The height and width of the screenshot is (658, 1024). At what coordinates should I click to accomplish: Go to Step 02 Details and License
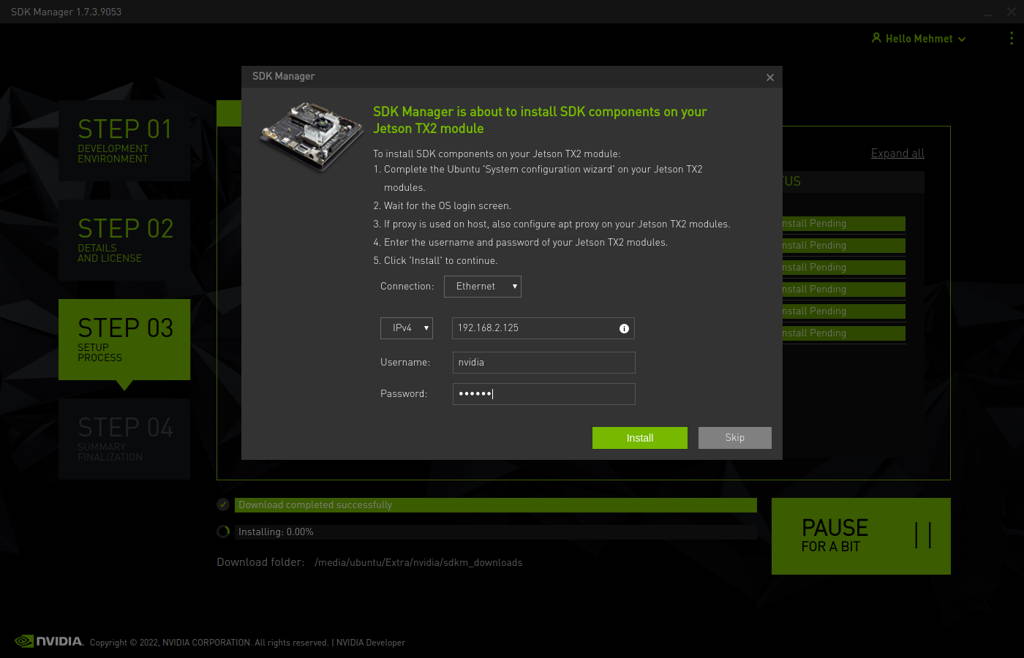124,240
